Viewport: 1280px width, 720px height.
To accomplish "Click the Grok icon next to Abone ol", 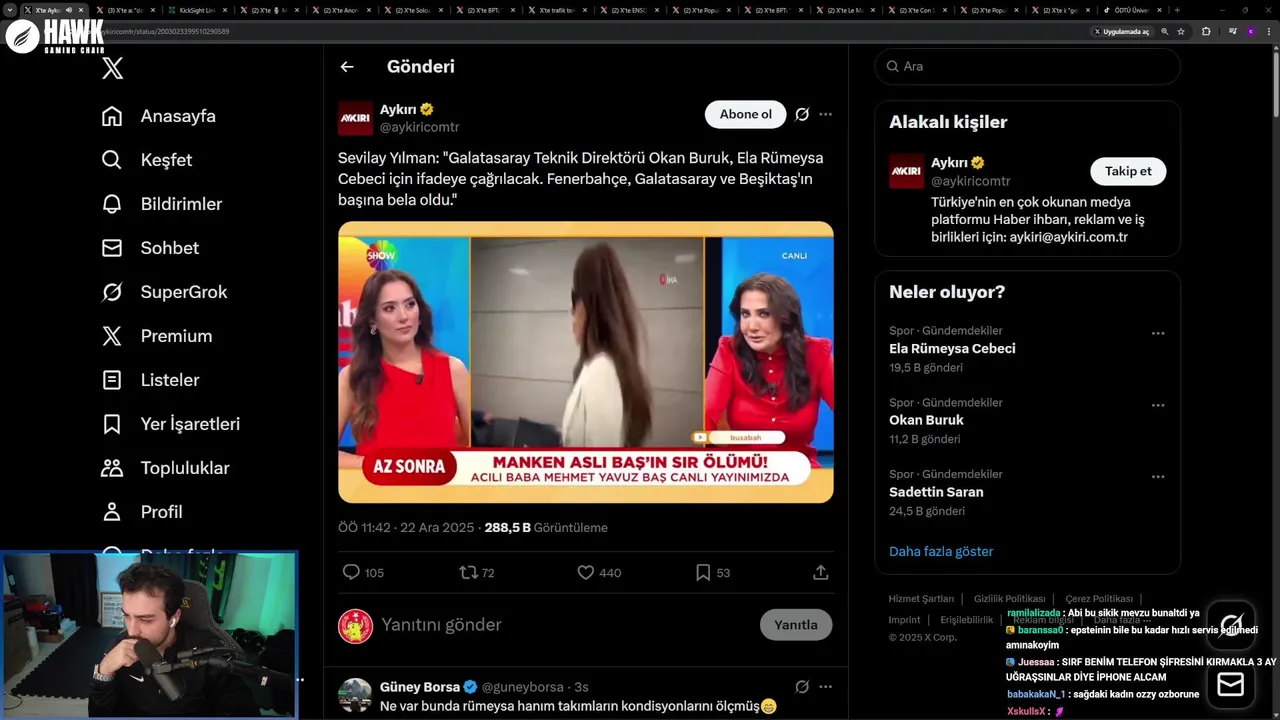I will 802,114.
